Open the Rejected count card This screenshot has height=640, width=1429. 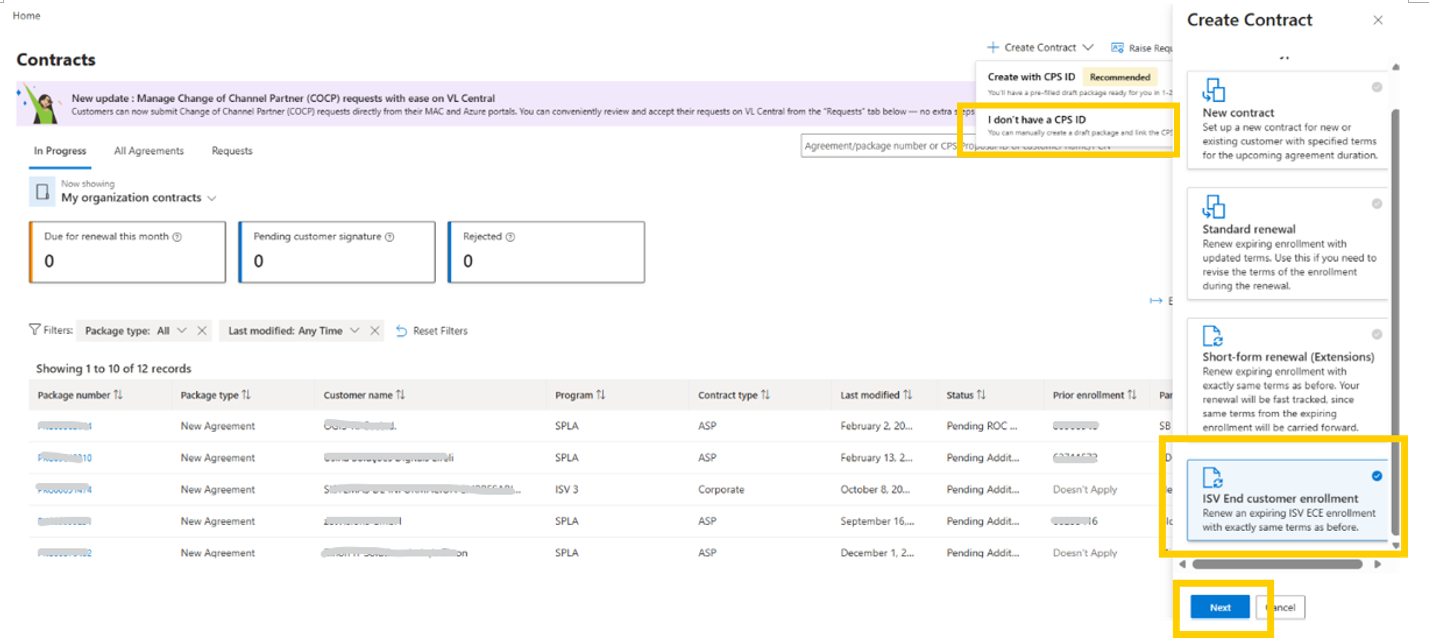click(x=546, y=253)
